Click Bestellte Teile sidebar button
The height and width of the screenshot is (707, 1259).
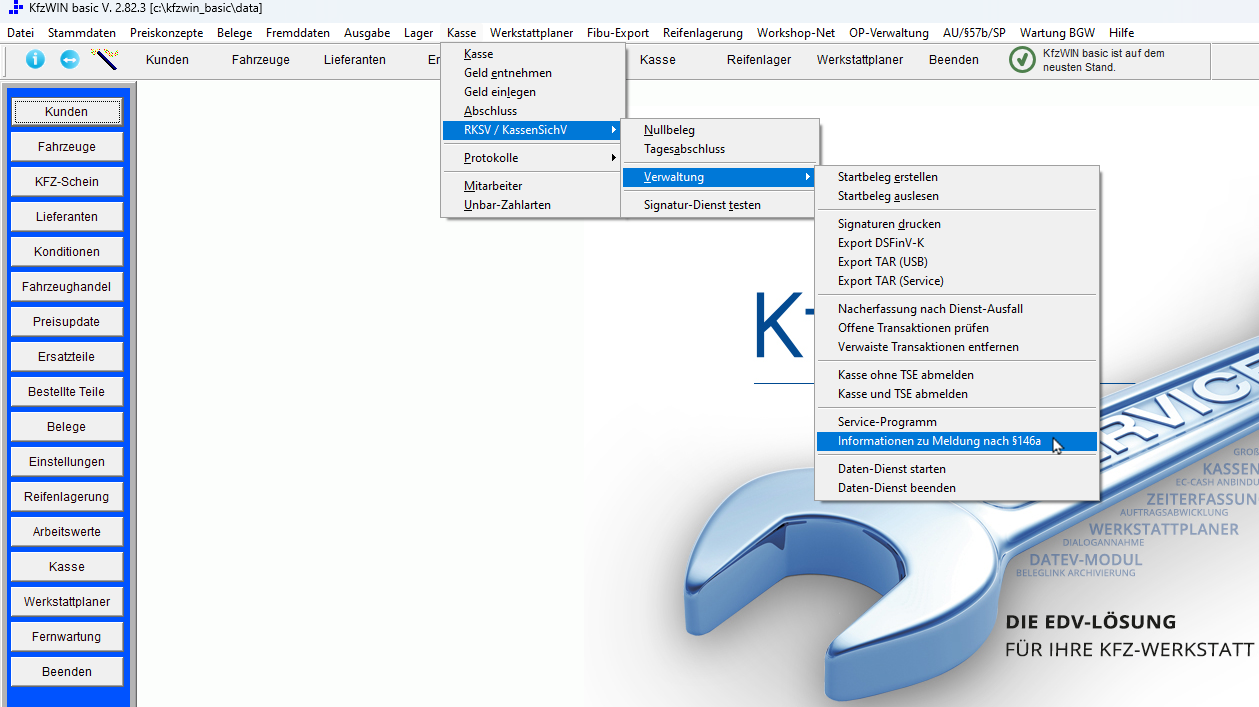[67, 392]
